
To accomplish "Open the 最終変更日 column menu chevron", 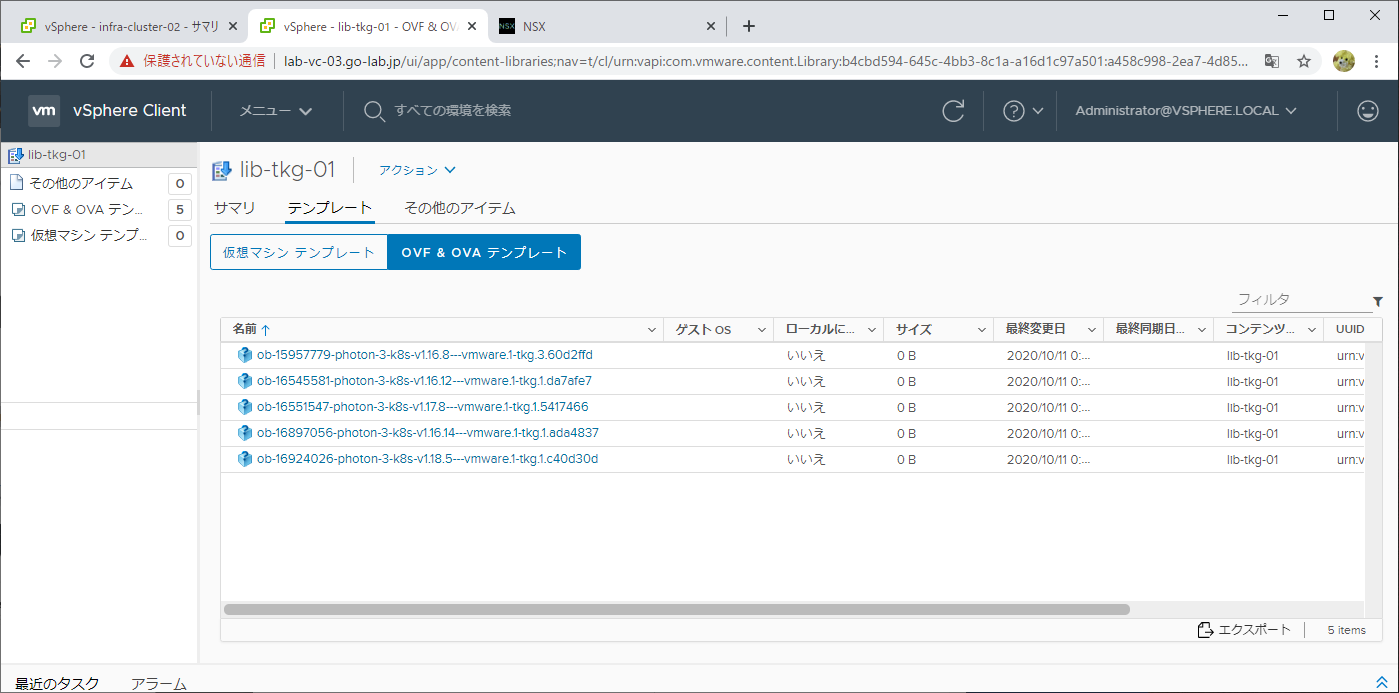I will pos(1092,329).
